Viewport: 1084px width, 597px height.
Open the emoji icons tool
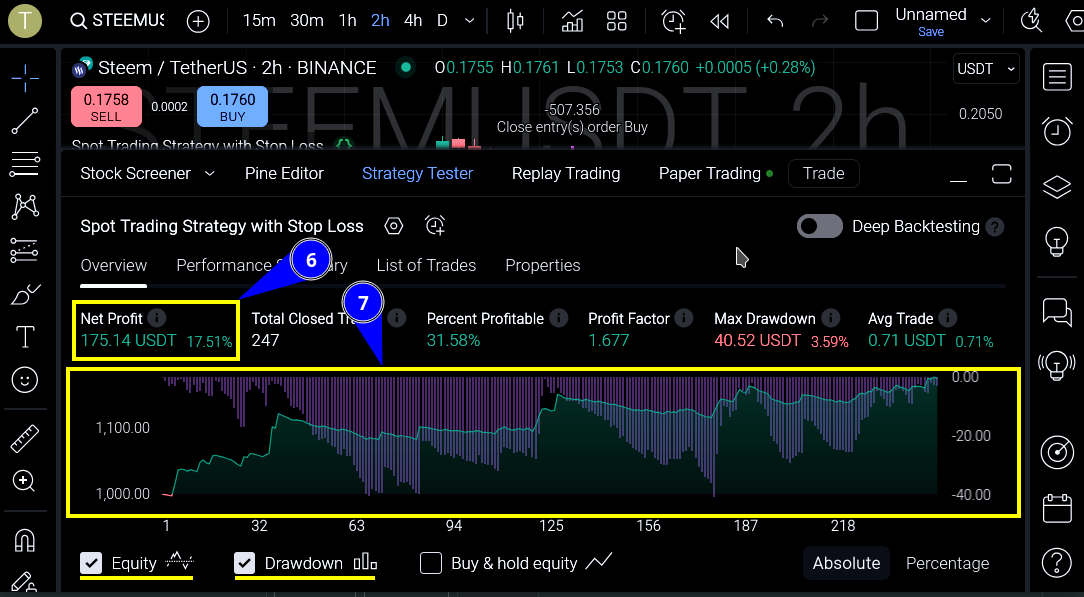point(25,381)
